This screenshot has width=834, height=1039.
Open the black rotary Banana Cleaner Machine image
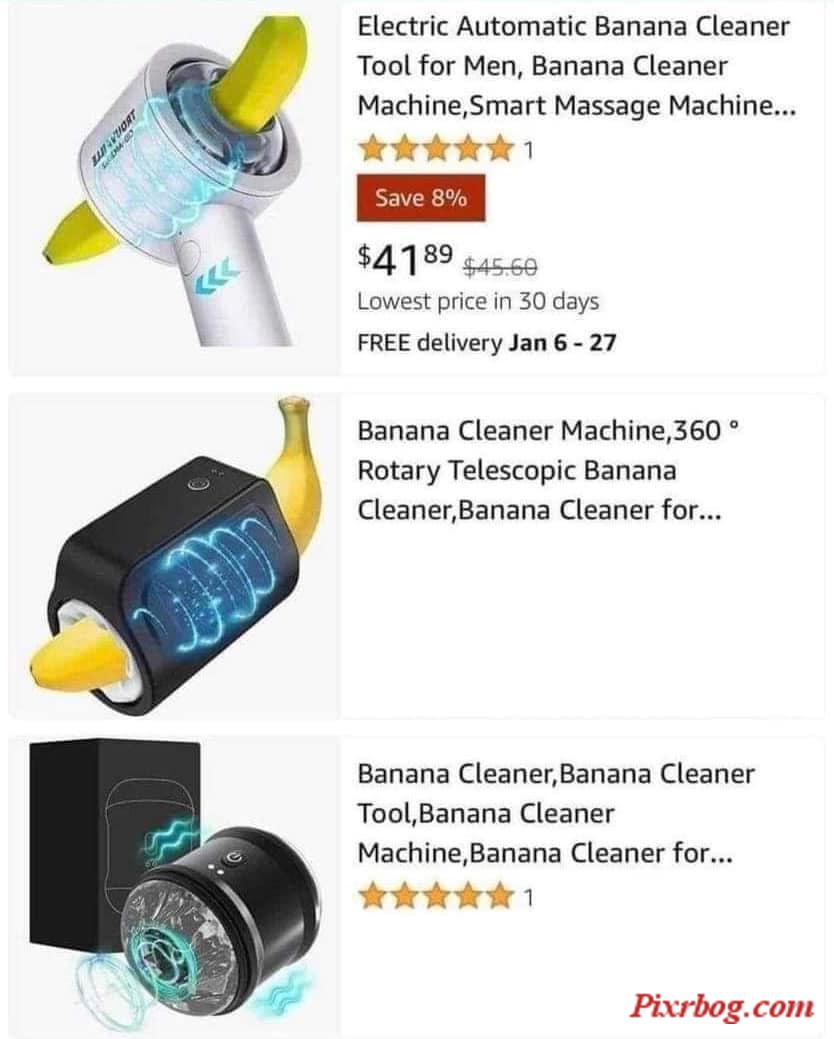point(176,555)
